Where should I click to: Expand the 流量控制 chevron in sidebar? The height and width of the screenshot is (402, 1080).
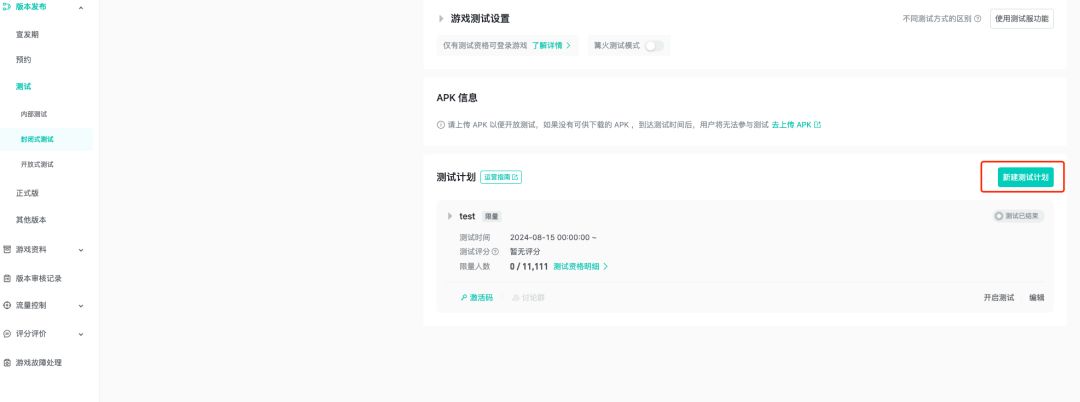[x=81, y=305]
